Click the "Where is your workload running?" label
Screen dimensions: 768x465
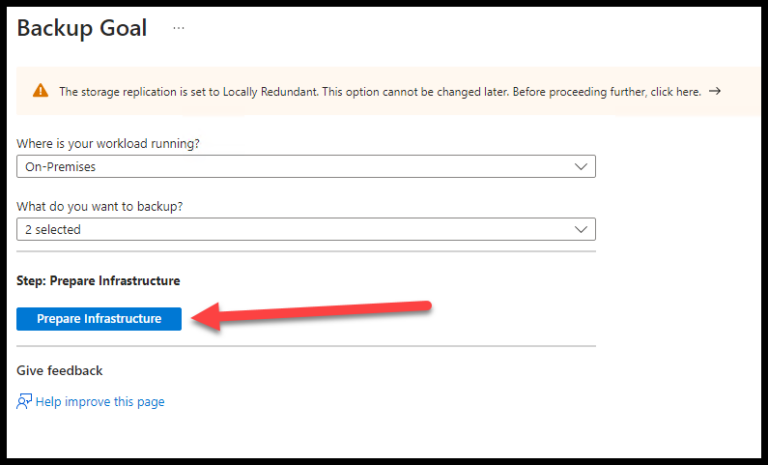108,144
